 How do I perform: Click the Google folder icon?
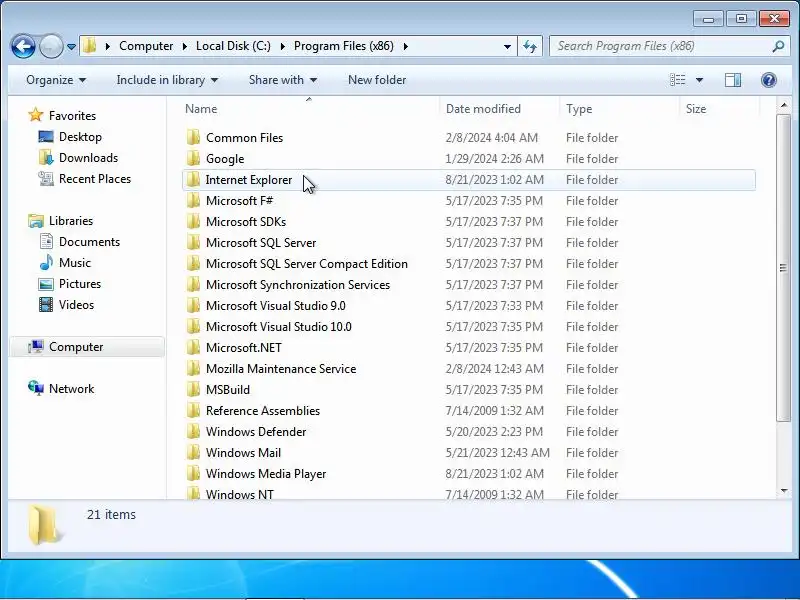[193, 158]
